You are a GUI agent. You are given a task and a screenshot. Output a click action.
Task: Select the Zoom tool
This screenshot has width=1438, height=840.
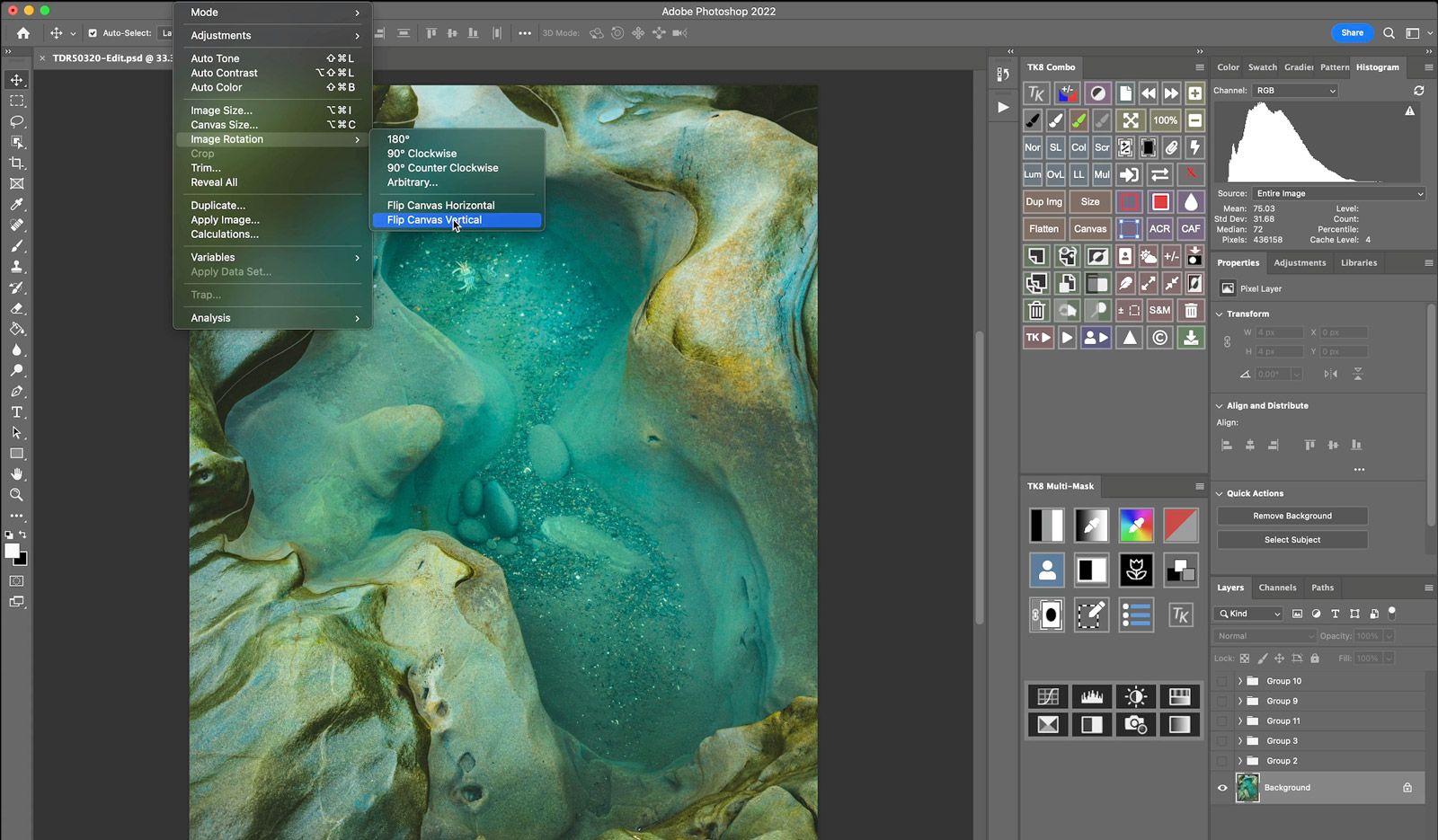tap(16, 495)
